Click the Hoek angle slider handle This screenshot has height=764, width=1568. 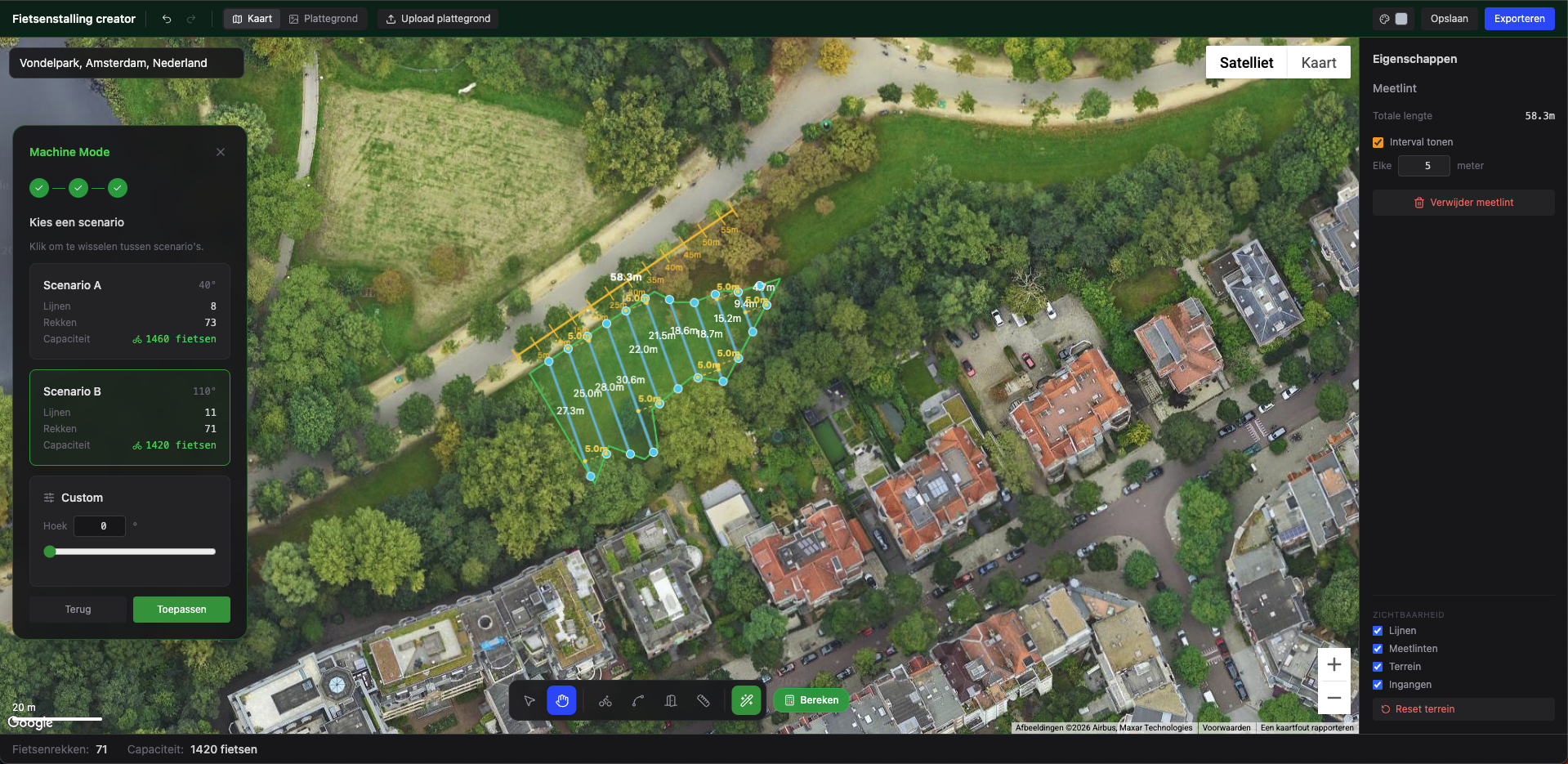point(50,552)
